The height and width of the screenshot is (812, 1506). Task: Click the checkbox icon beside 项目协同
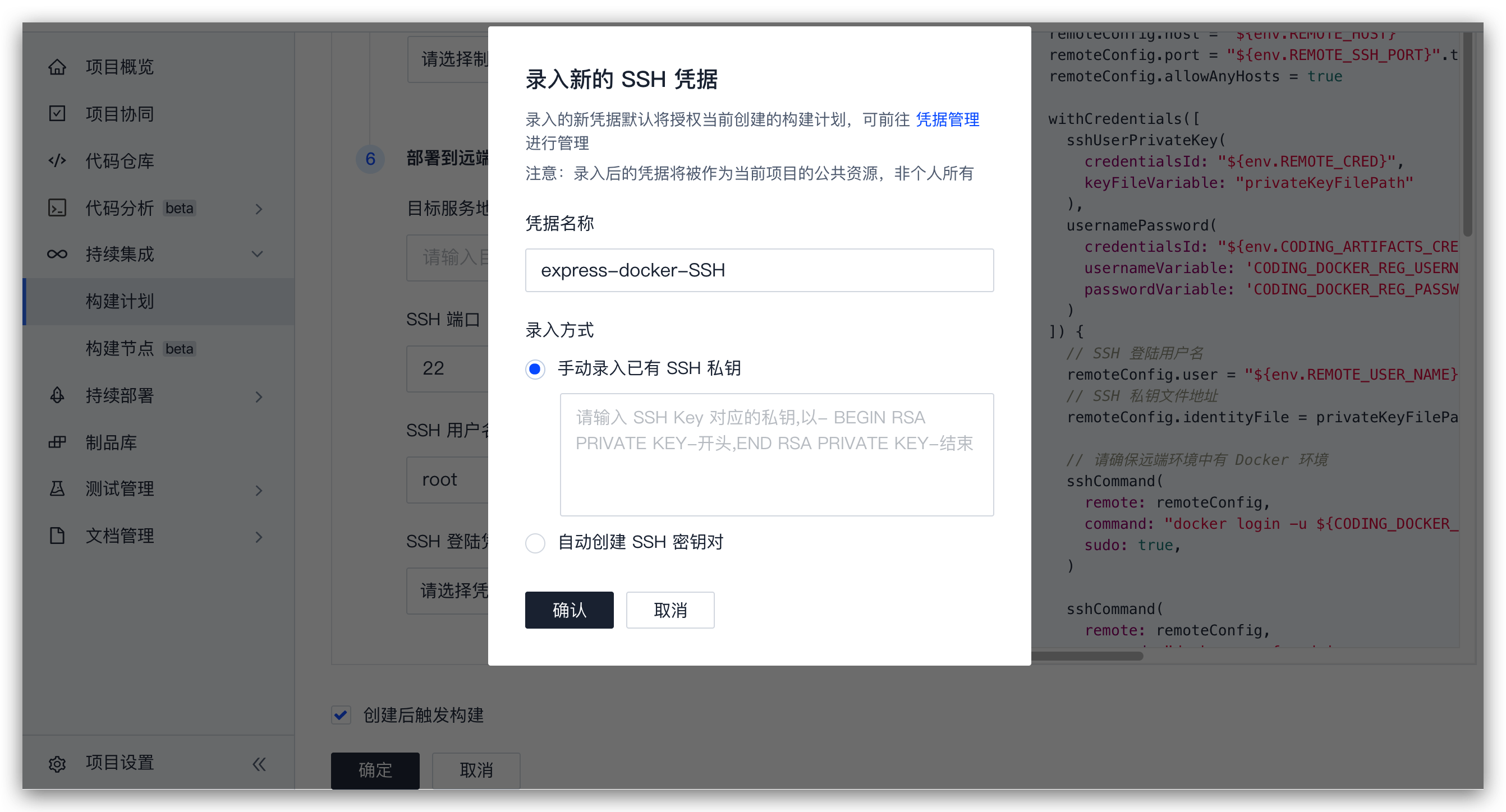[x=57, y=113]
